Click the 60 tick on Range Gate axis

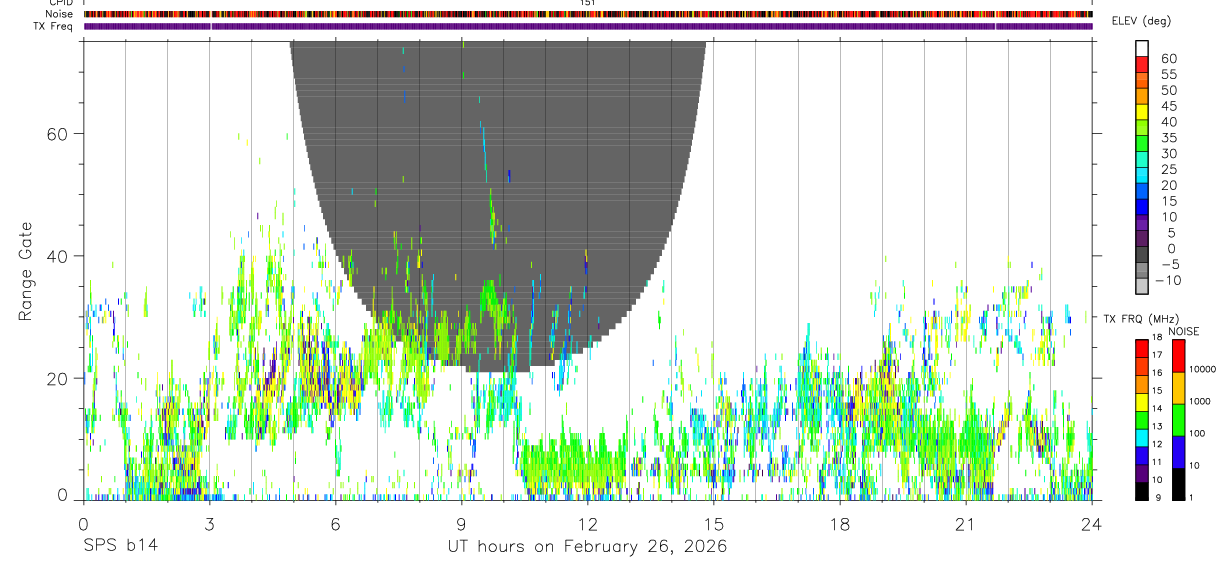pyautogui.click(x=55, y=133)
